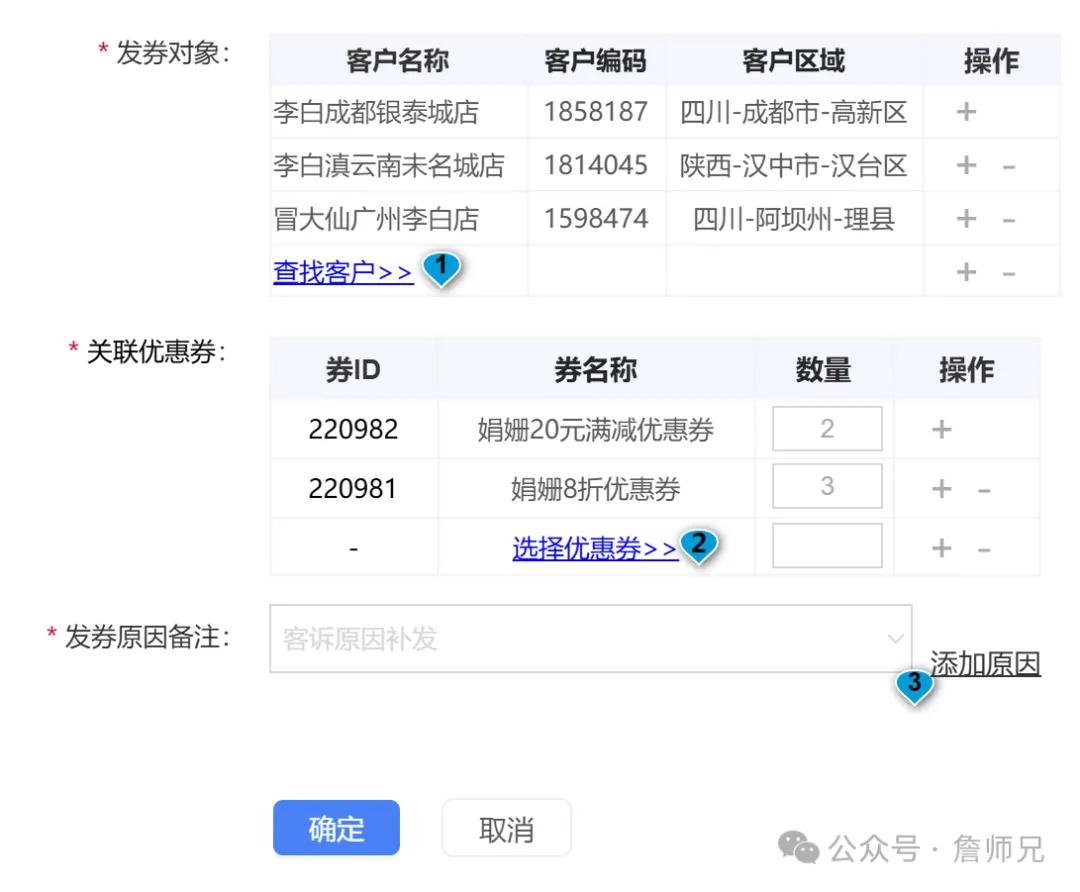Delete coupon 220981 using its minus icon
The width and height of the screenshot is (1080, 892).
click(x=982, y=487)
